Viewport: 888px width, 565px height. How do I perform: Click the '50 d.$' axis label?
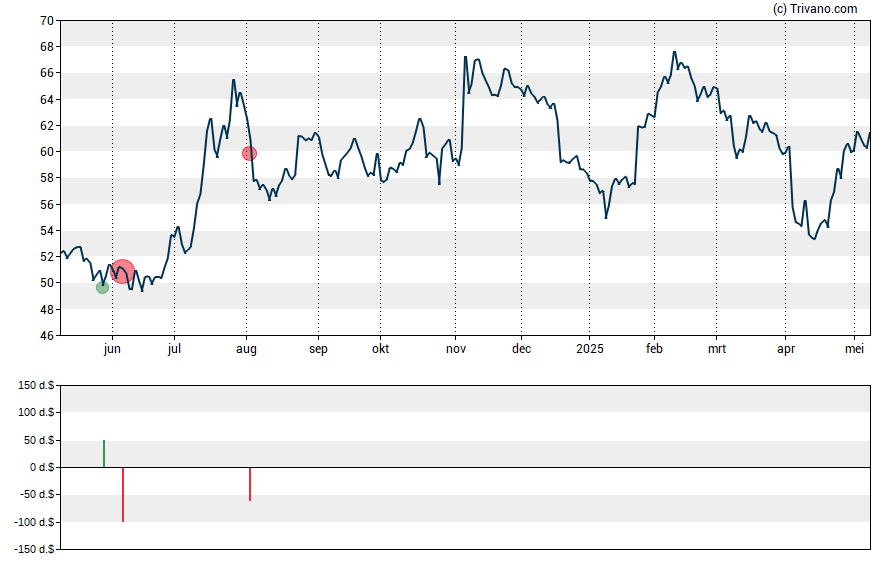(39, 440)
